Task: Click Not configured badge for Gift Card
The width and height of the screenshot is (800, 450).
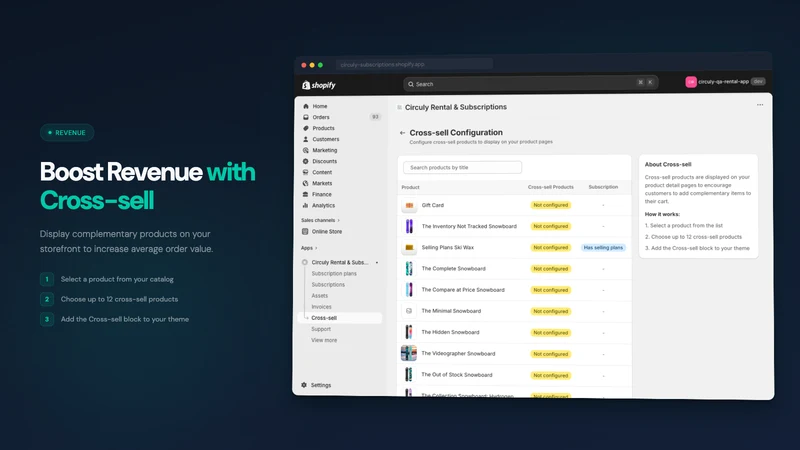Action: (551, 205)
